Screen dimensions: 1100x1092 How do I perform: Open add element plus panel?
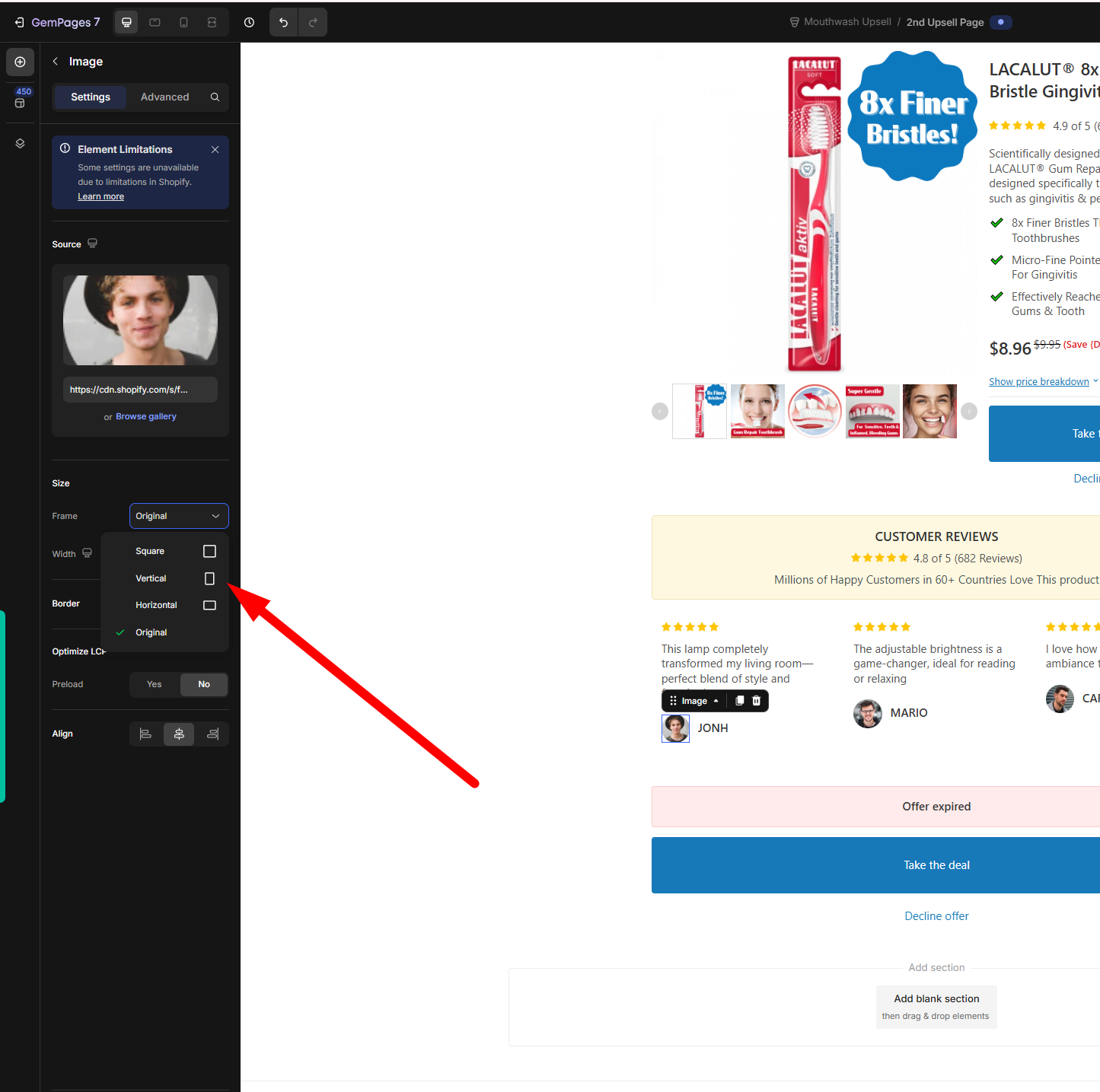[20, 62]
